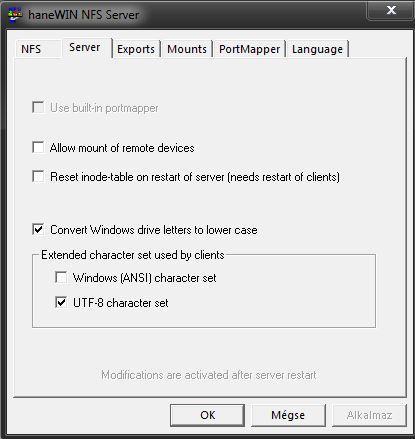
Task: Enable Windows (ANSI) character set
Action: coord(61,277)
